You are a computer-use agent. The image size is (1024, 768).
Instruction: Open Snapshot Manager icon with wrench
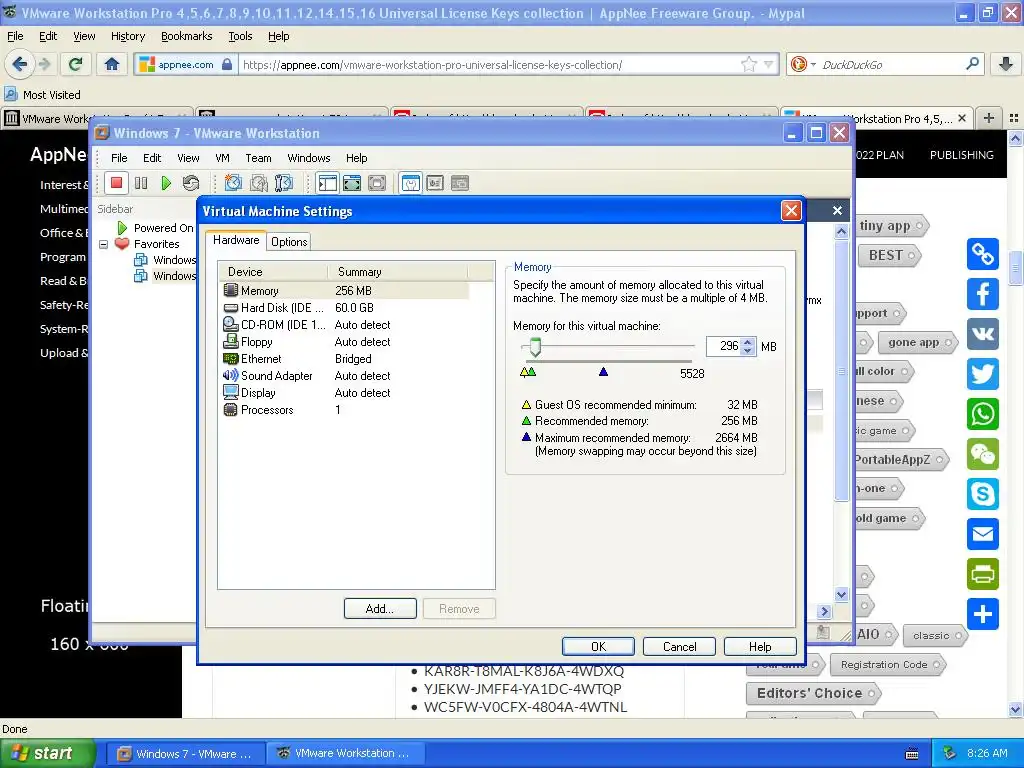coord(283,184)
